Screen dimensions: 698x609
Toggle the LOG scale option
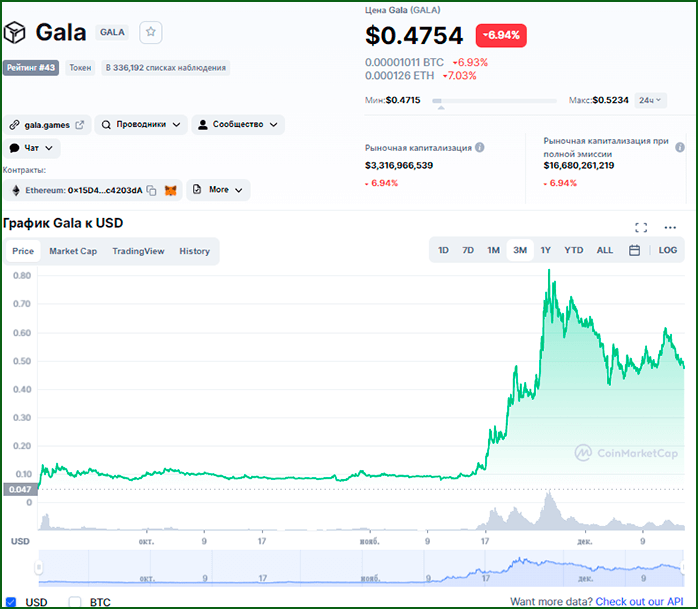(668, 250)
